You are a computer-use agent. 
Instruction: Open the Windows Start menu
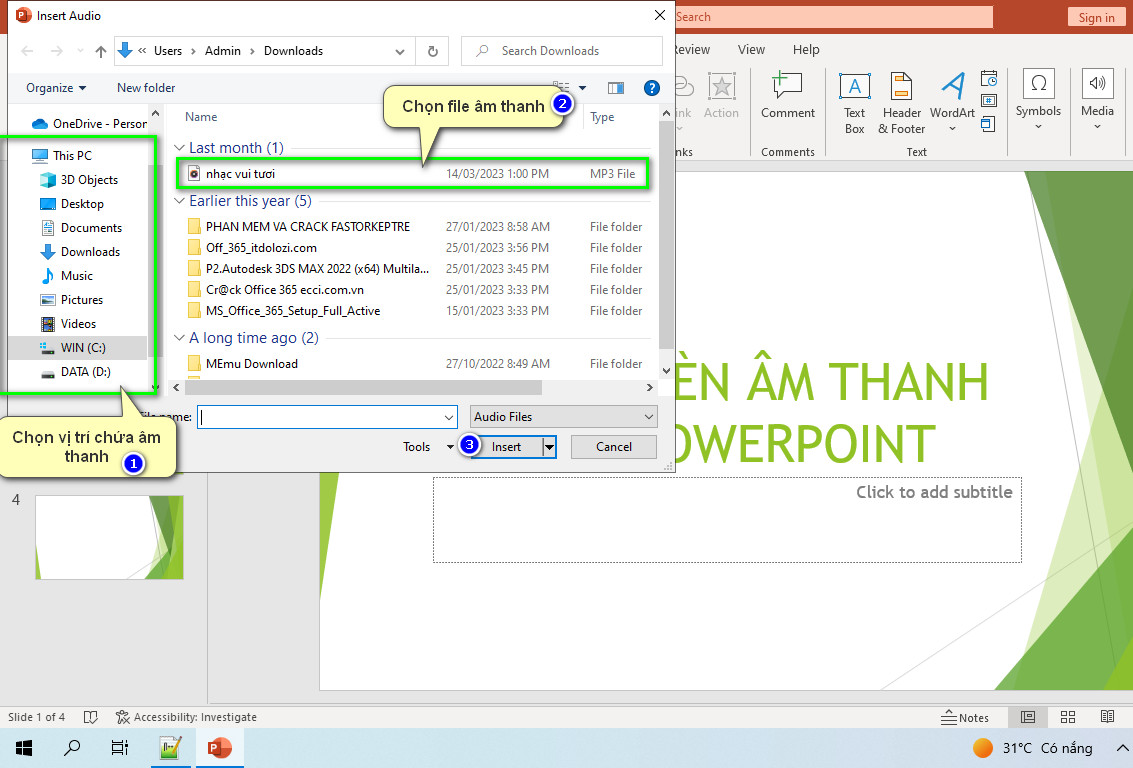(24, 748)
